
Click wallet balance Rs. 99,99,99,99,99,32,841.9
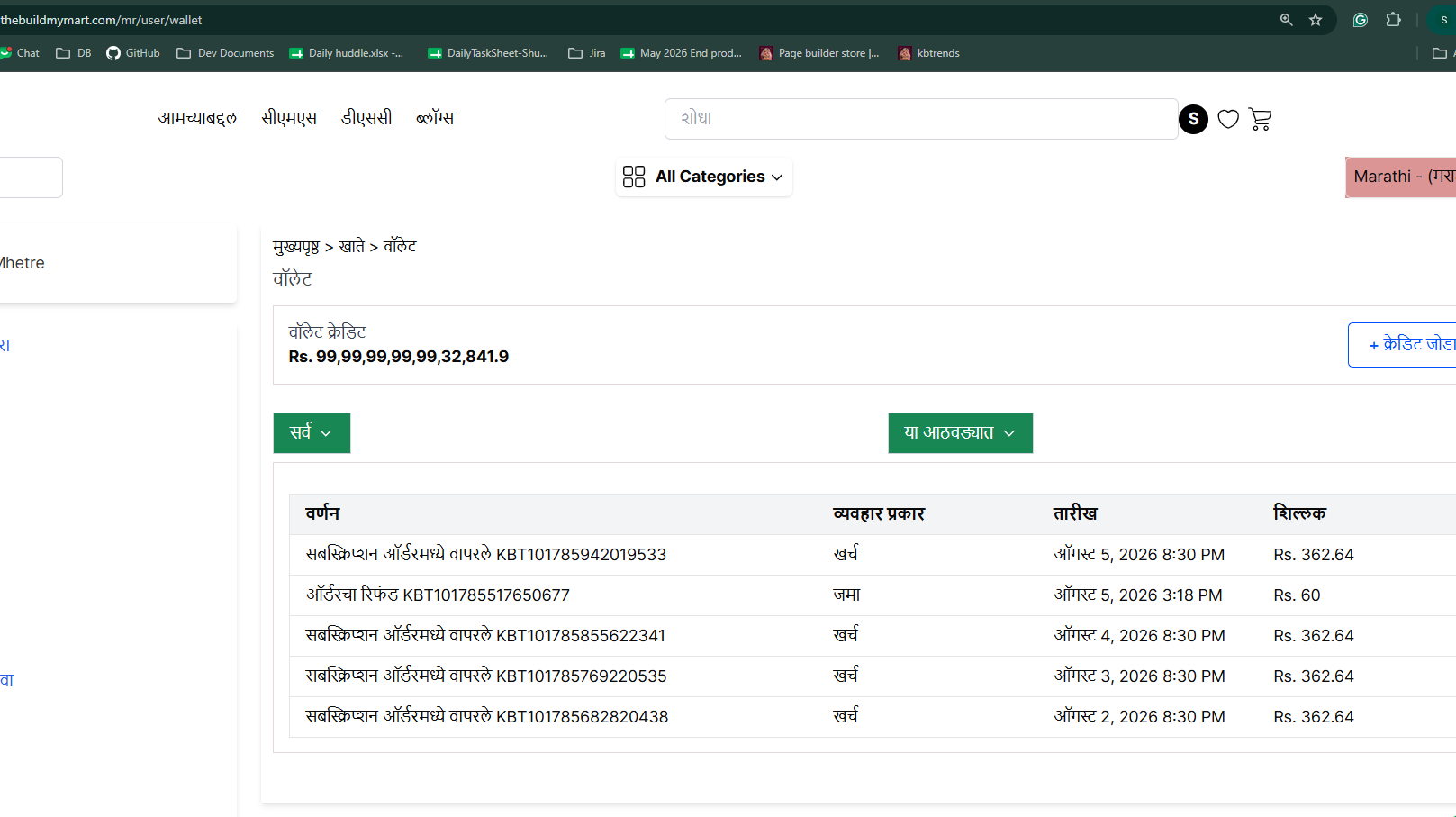399,357
